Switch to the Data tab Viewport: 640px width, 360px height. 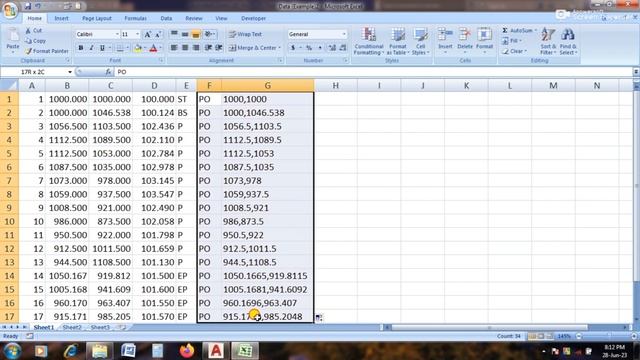click(x=166, y=18)
